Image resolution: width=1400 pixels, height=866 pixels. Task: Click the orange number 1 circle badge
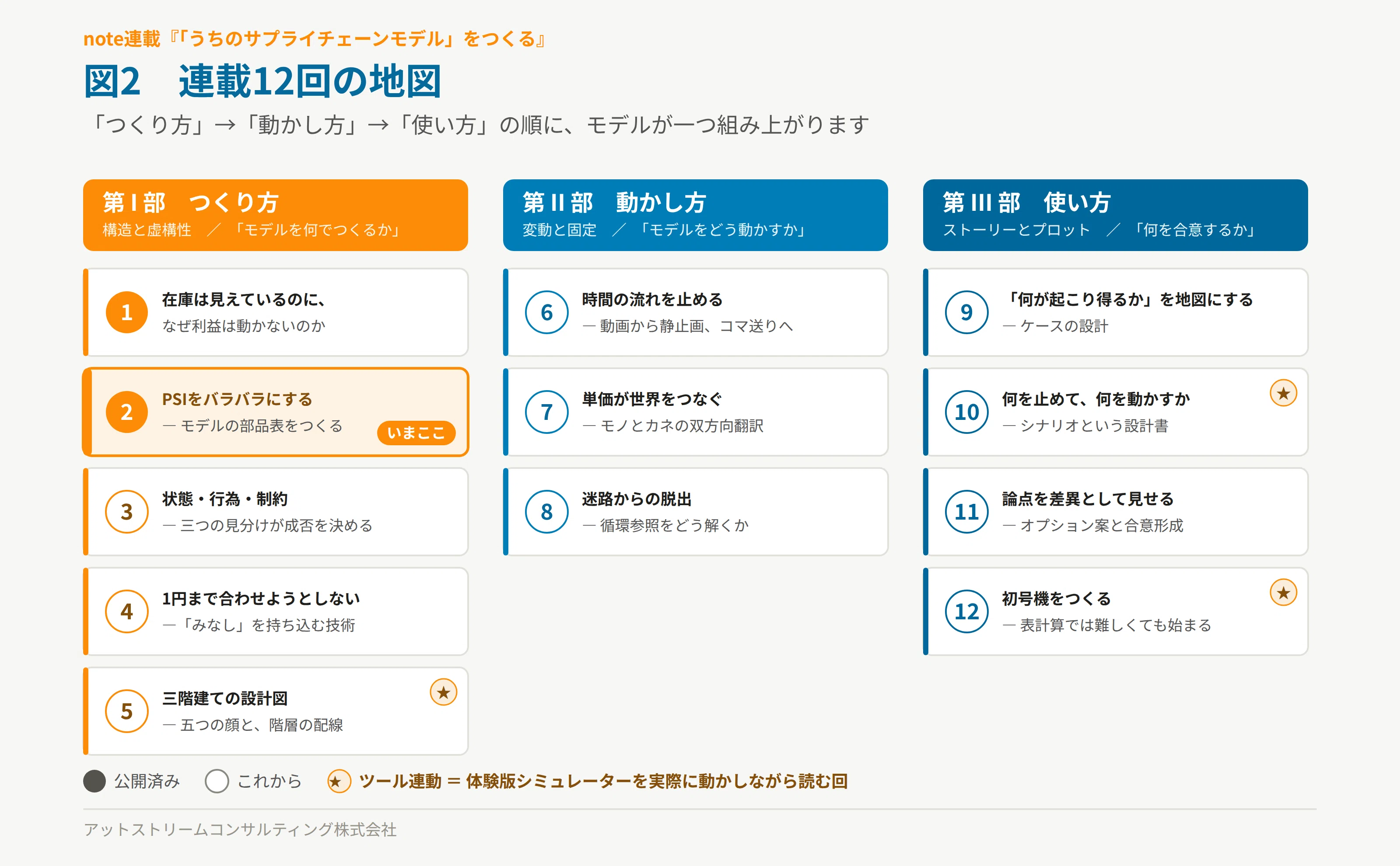coord(126,312)
